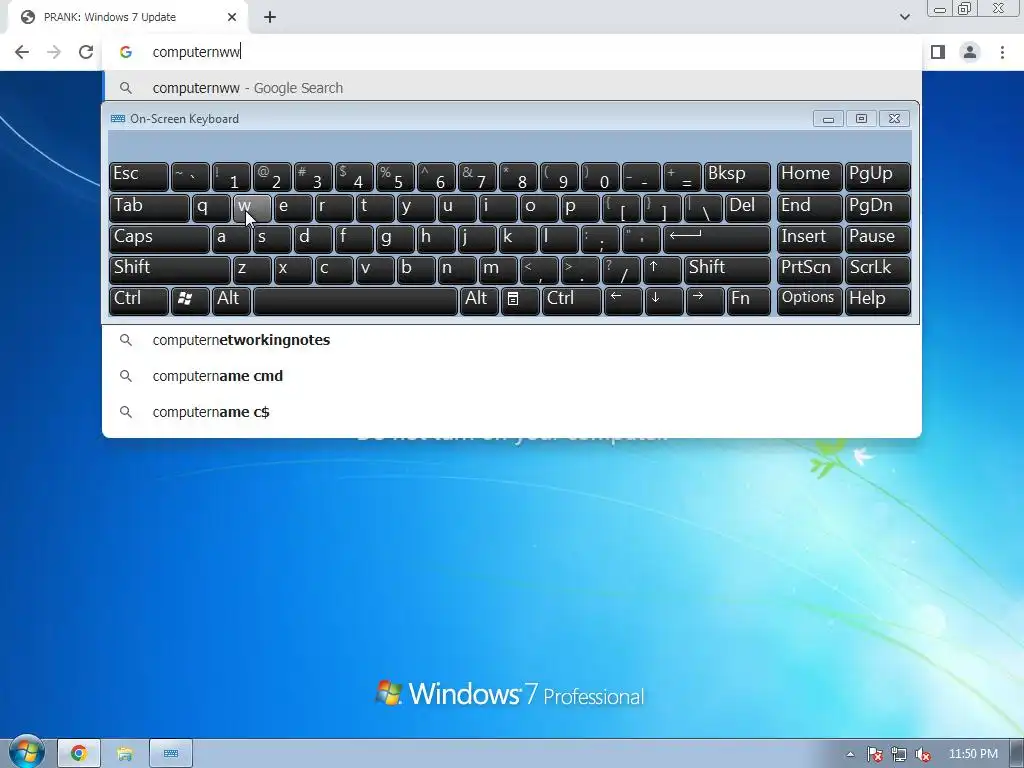Tap the forward slash key on the keyboard
The height and width of the screenshot is (768, 1024).
621,270
